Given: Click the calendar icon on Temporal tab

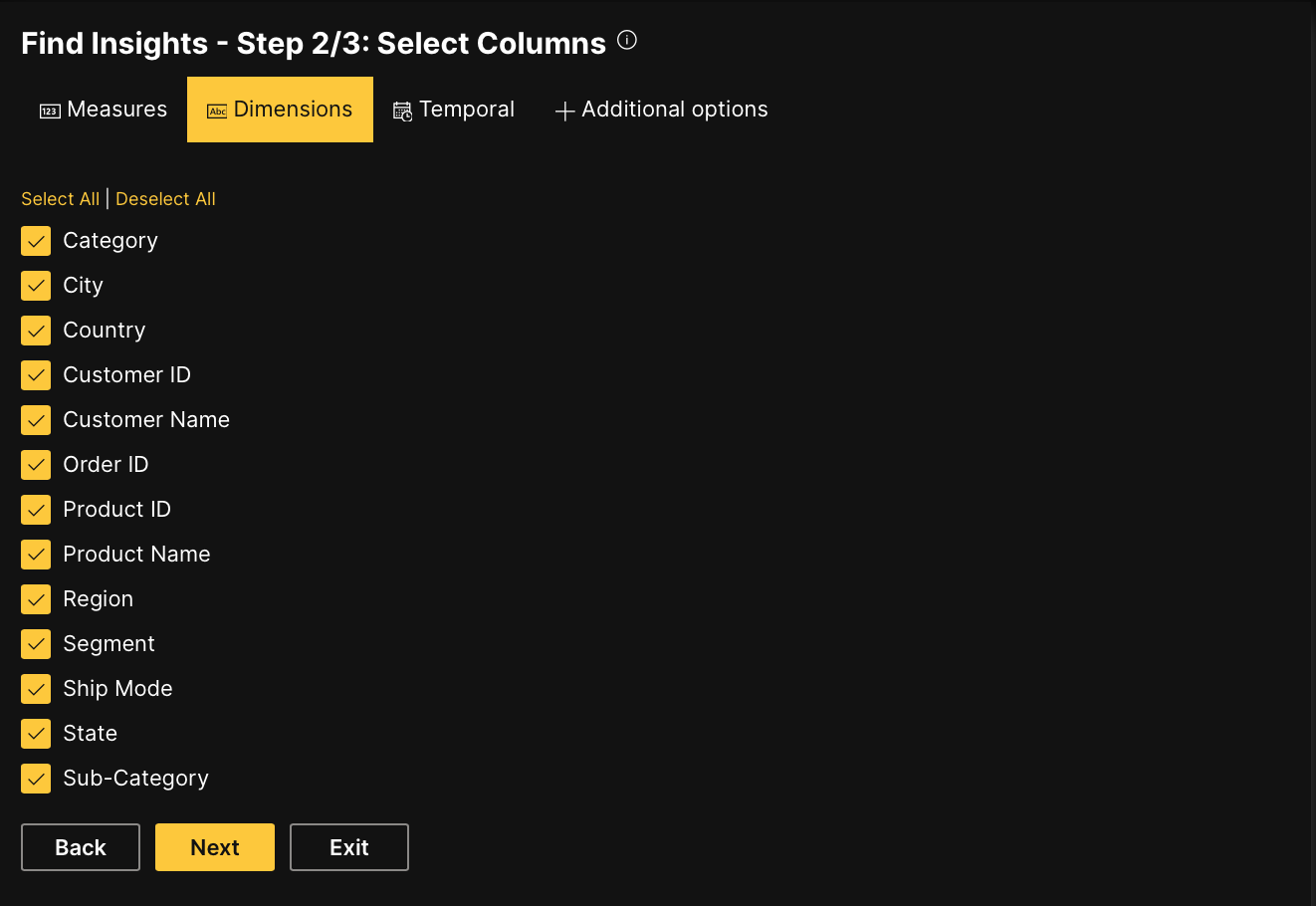Looking at the screenshot, I should [x=402, y=112].
